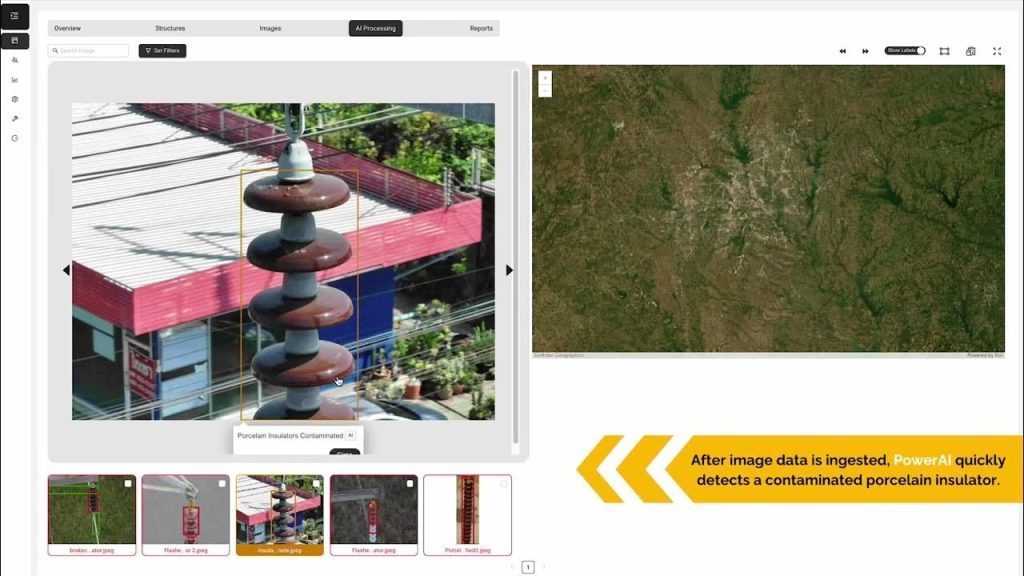This screenshot has height=576, width=1024.
Task: Open the Set Filters dropdown
Action: coord(162,51)
